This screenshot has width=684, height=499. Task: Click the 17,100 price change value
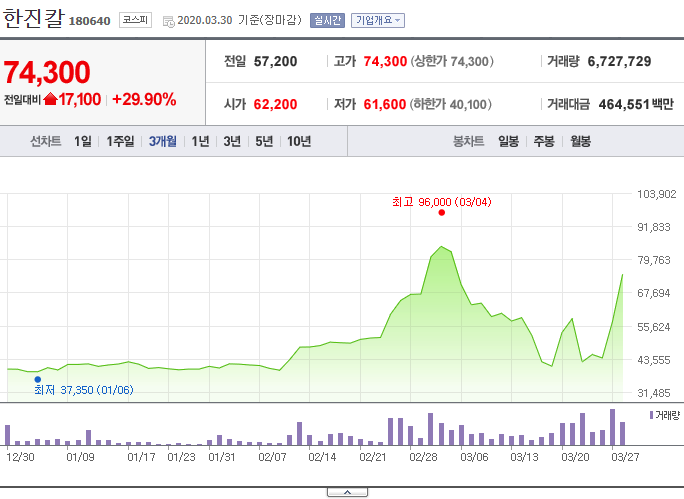[80, 99]
